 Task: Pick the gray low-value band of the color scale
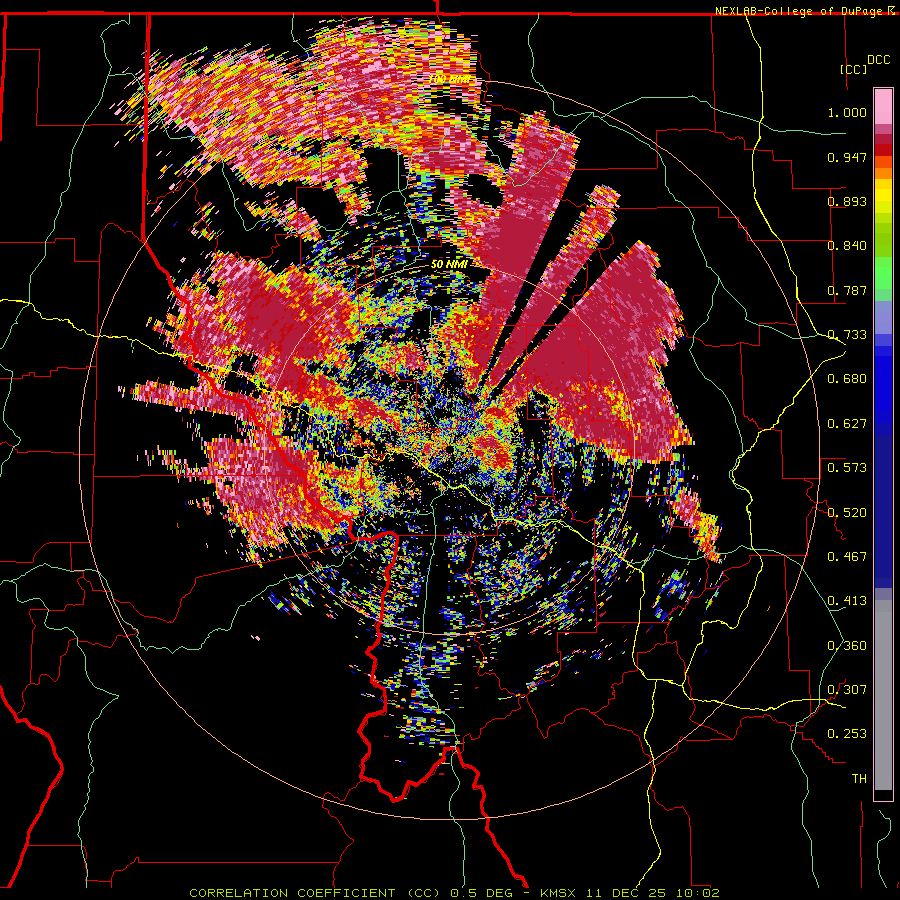pyautogui.click(x=883, y=695)
